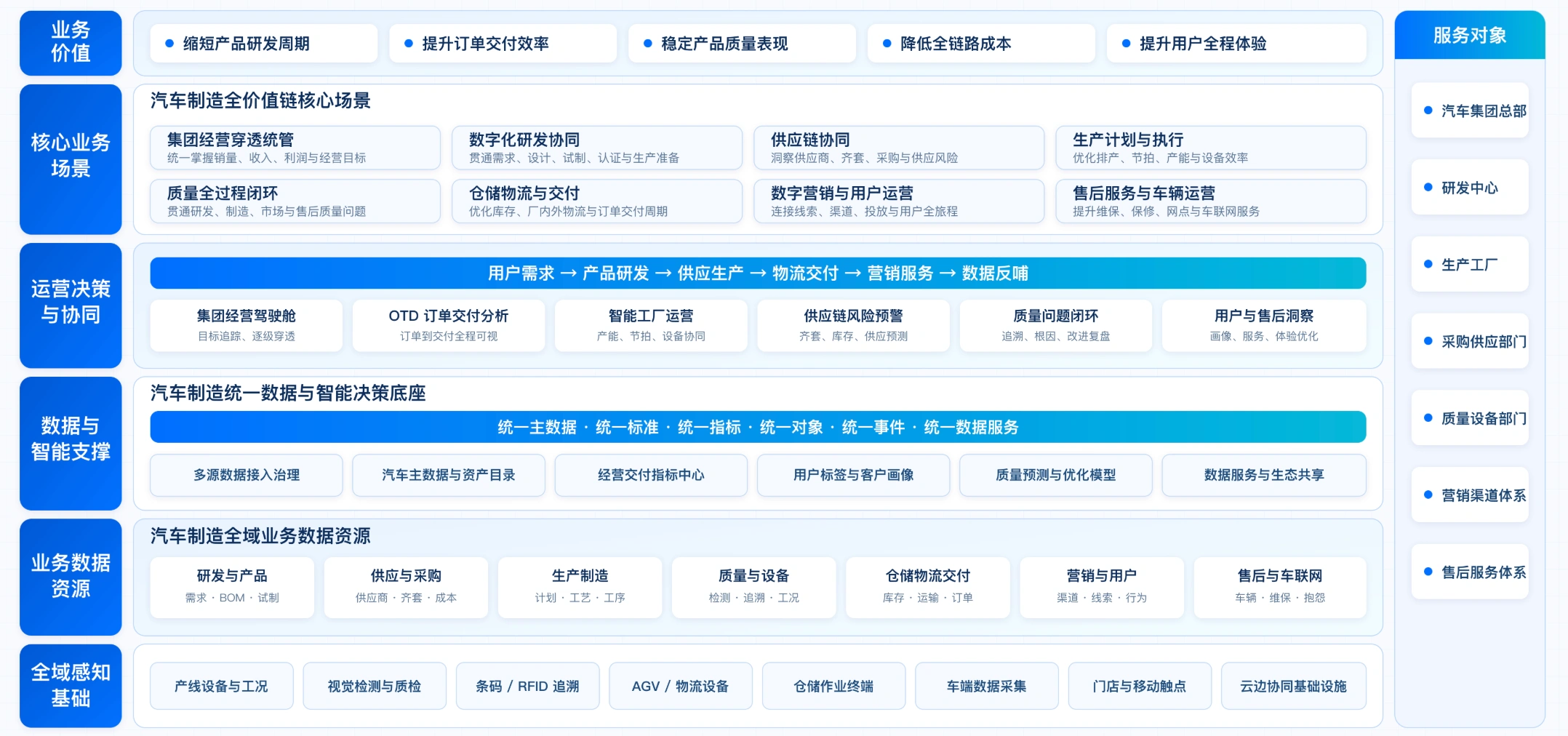The width and height of the screenshot is (1568, 736).
Task: Click the 汽车制造全价值链核心场景 heading
Action: (260, 100)
